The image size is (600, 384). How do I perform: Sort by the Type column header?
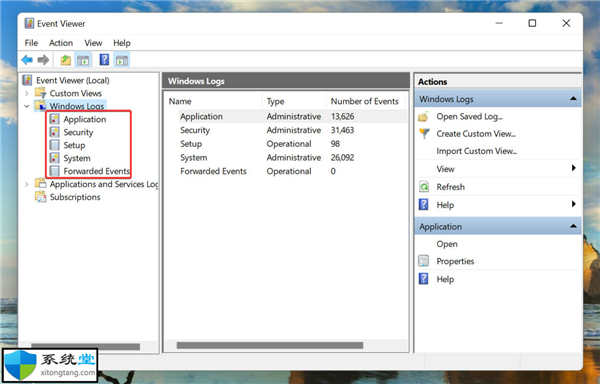276,101
